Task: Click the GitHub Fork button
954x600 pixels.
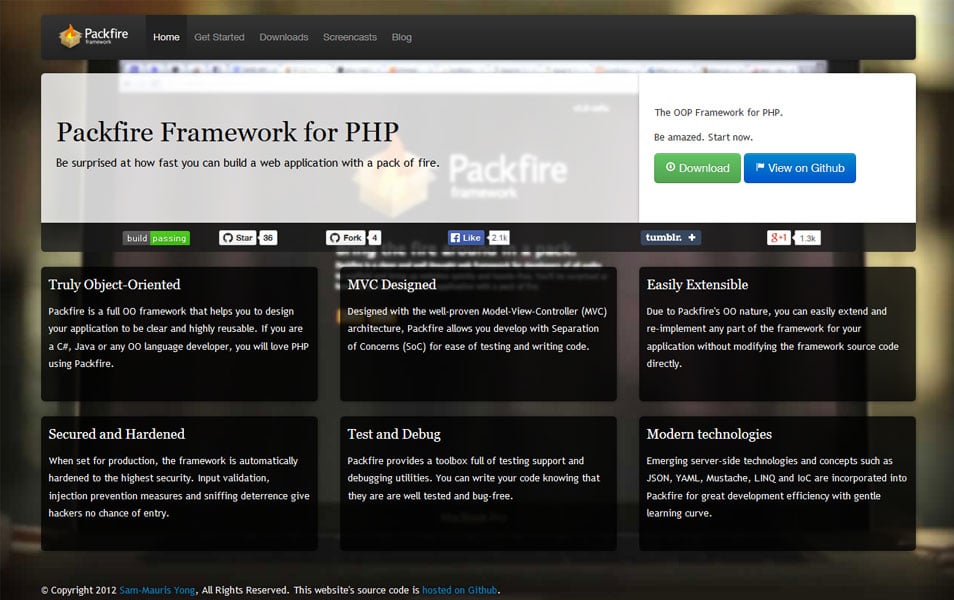Action: 345,237
